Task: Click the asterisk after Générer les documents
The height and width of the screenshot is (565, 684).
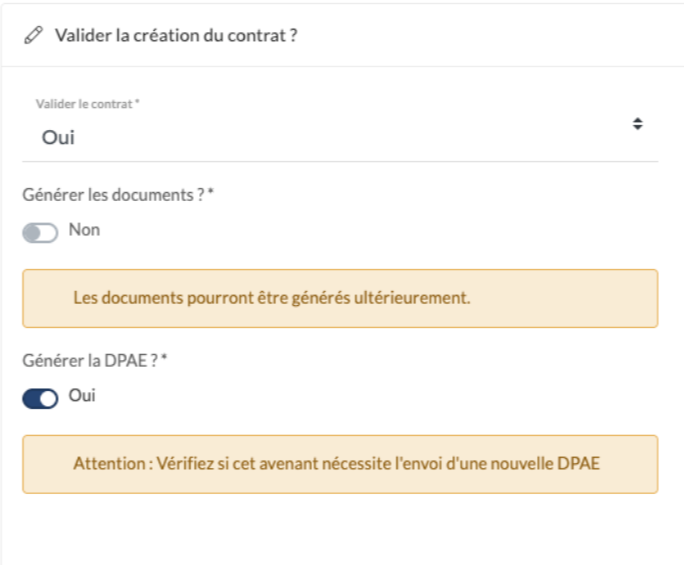Action: point(211,191)
